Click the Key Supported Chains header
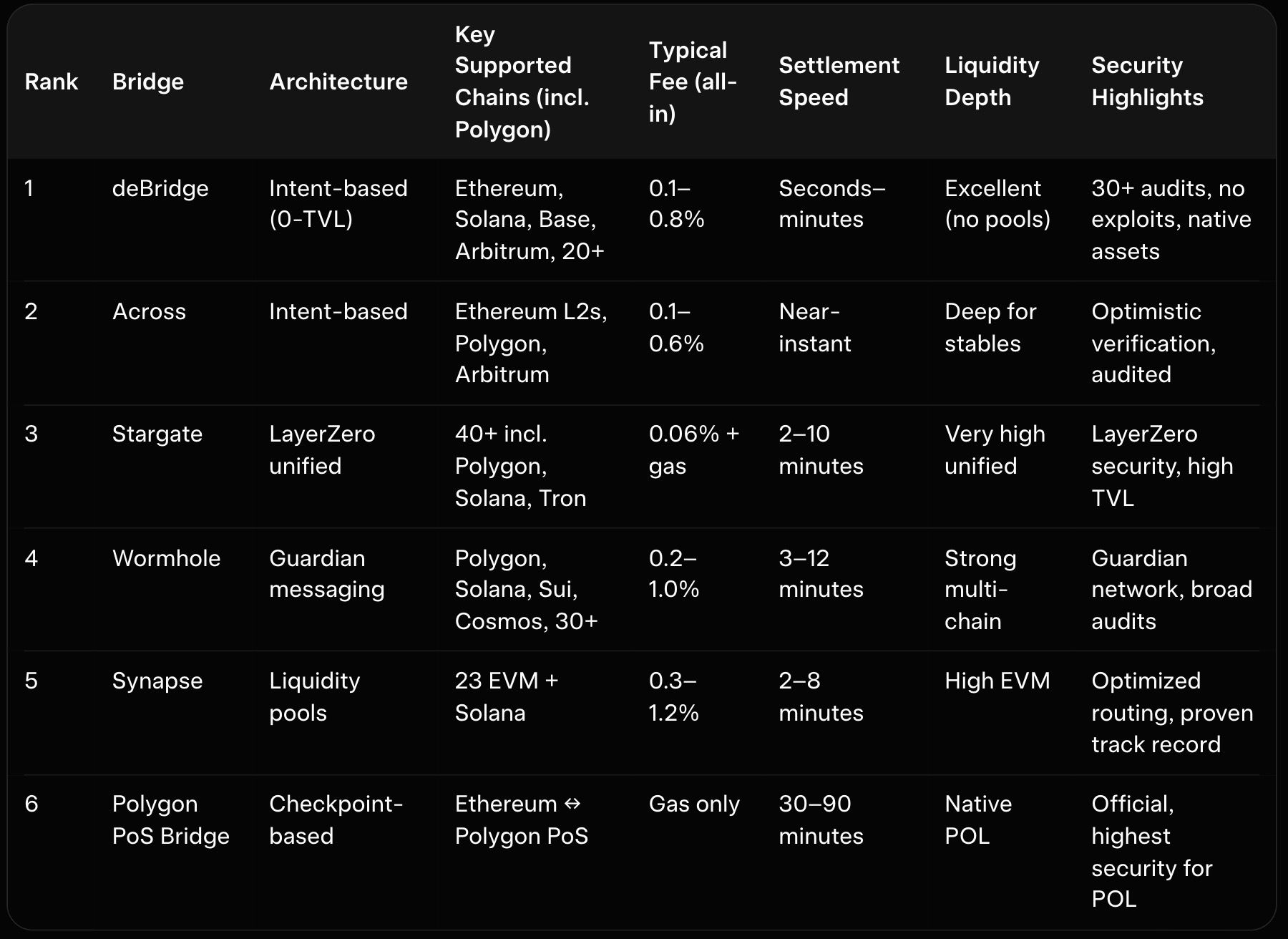1288x939 pixels. click(522, 82)
